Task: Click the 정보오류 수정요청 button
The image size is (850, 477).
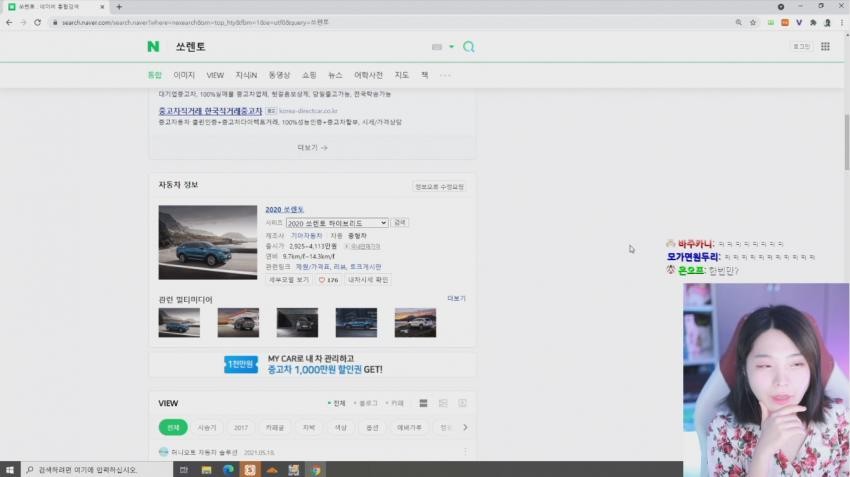Action: point(440,186)
